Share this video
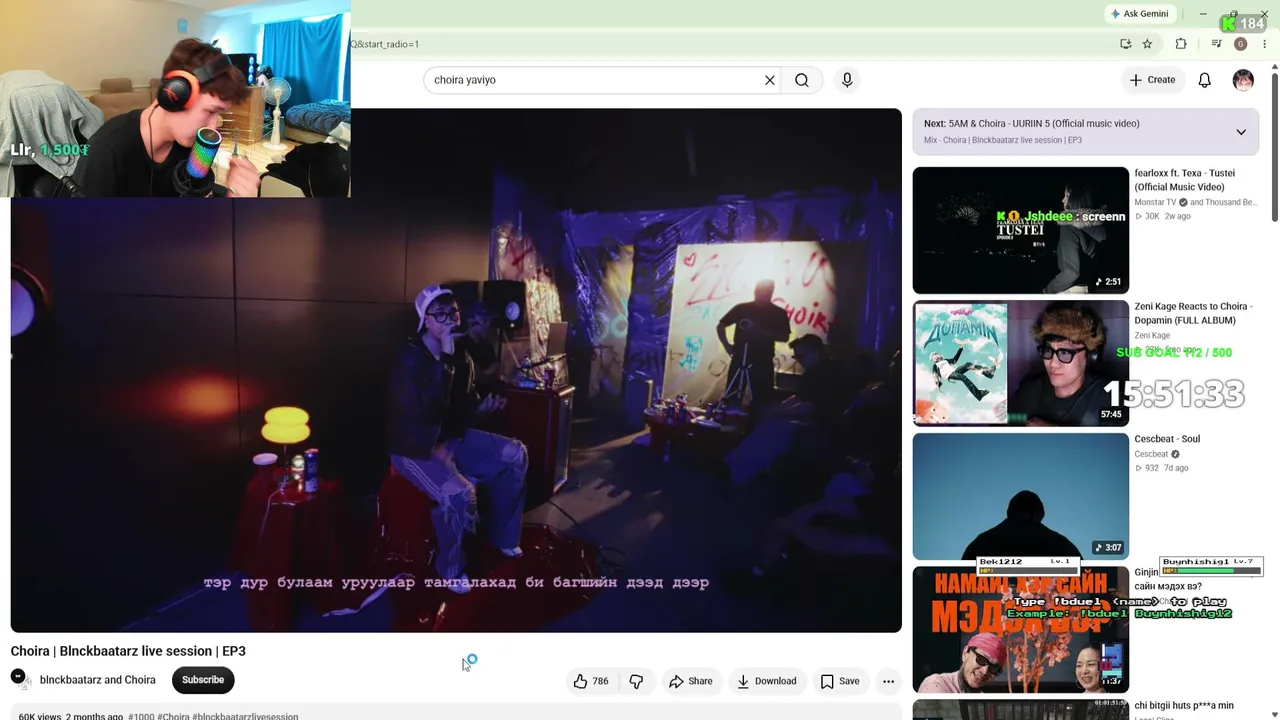1280x720 pixels. pos(691,681)
